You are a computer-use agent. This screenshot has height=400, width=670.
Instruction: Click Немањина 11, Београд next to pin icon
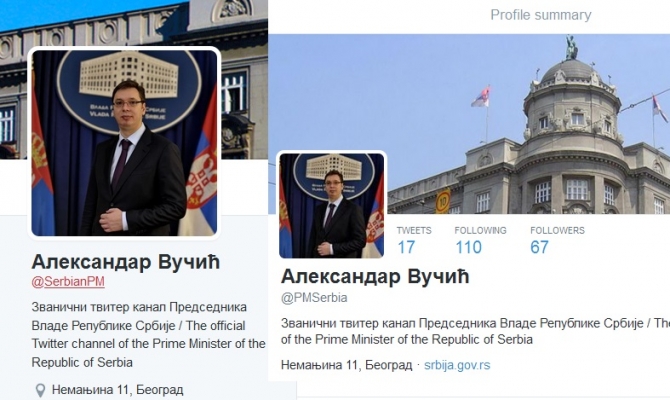[x=118, y=390]
